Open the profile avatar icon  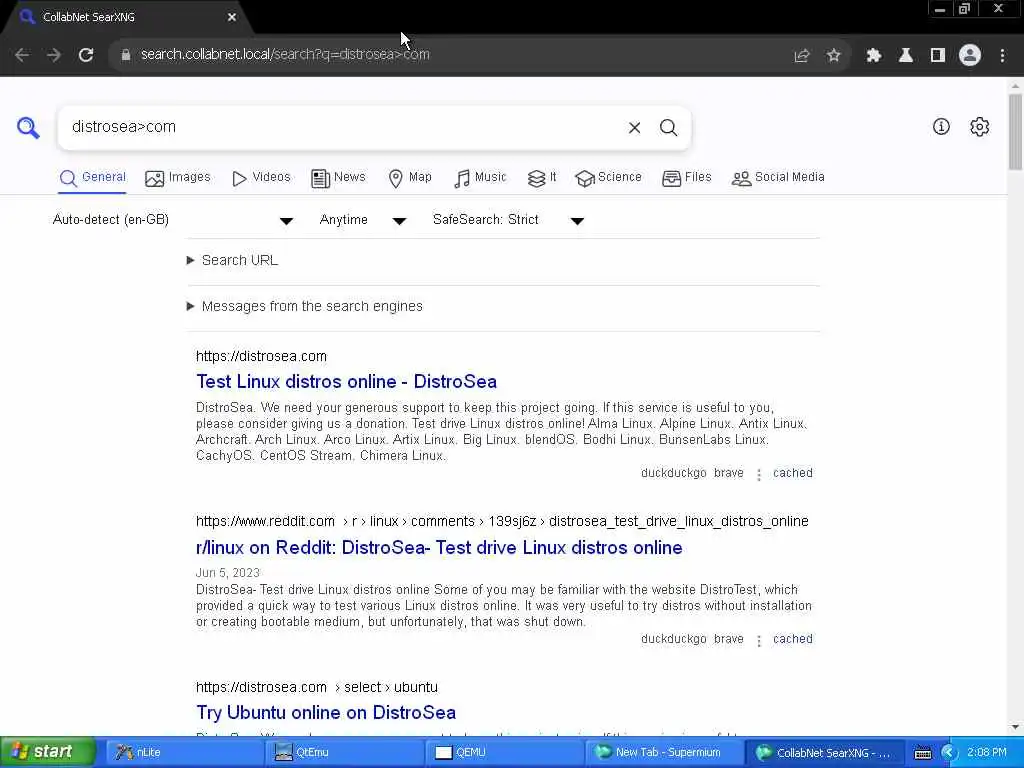(x=970, y=56)
